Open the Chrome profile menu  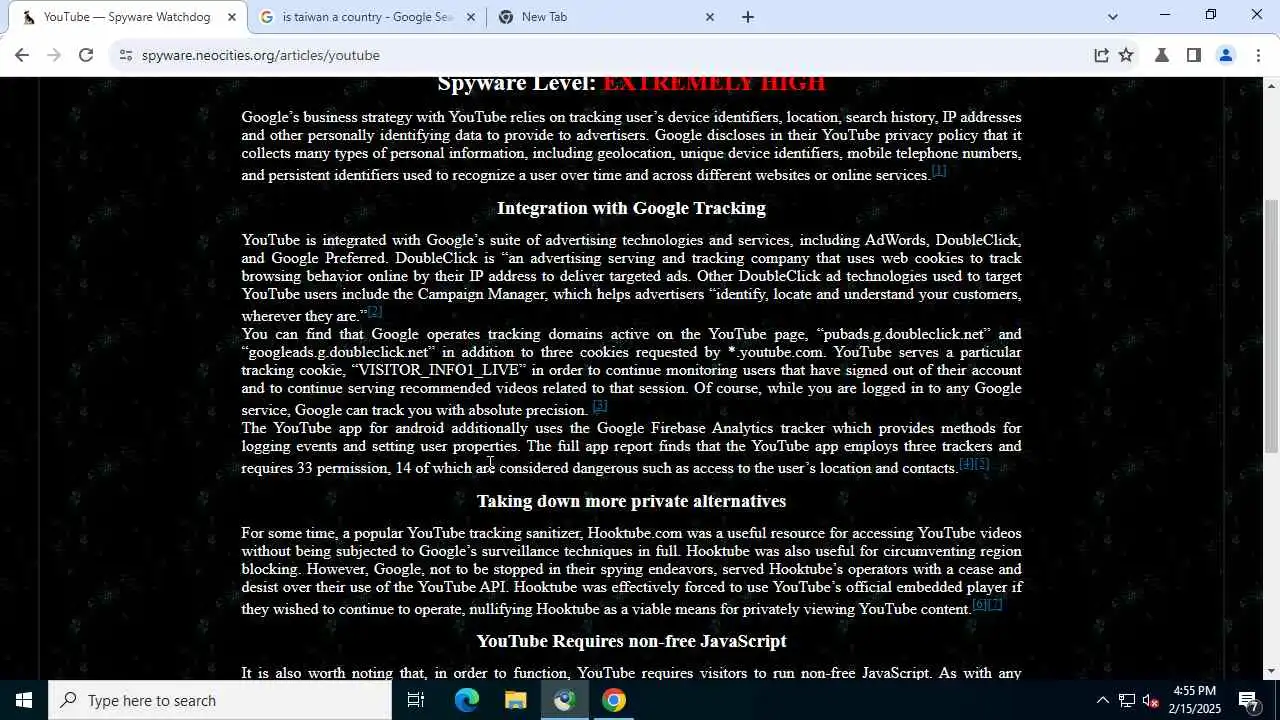point(1226,55)
